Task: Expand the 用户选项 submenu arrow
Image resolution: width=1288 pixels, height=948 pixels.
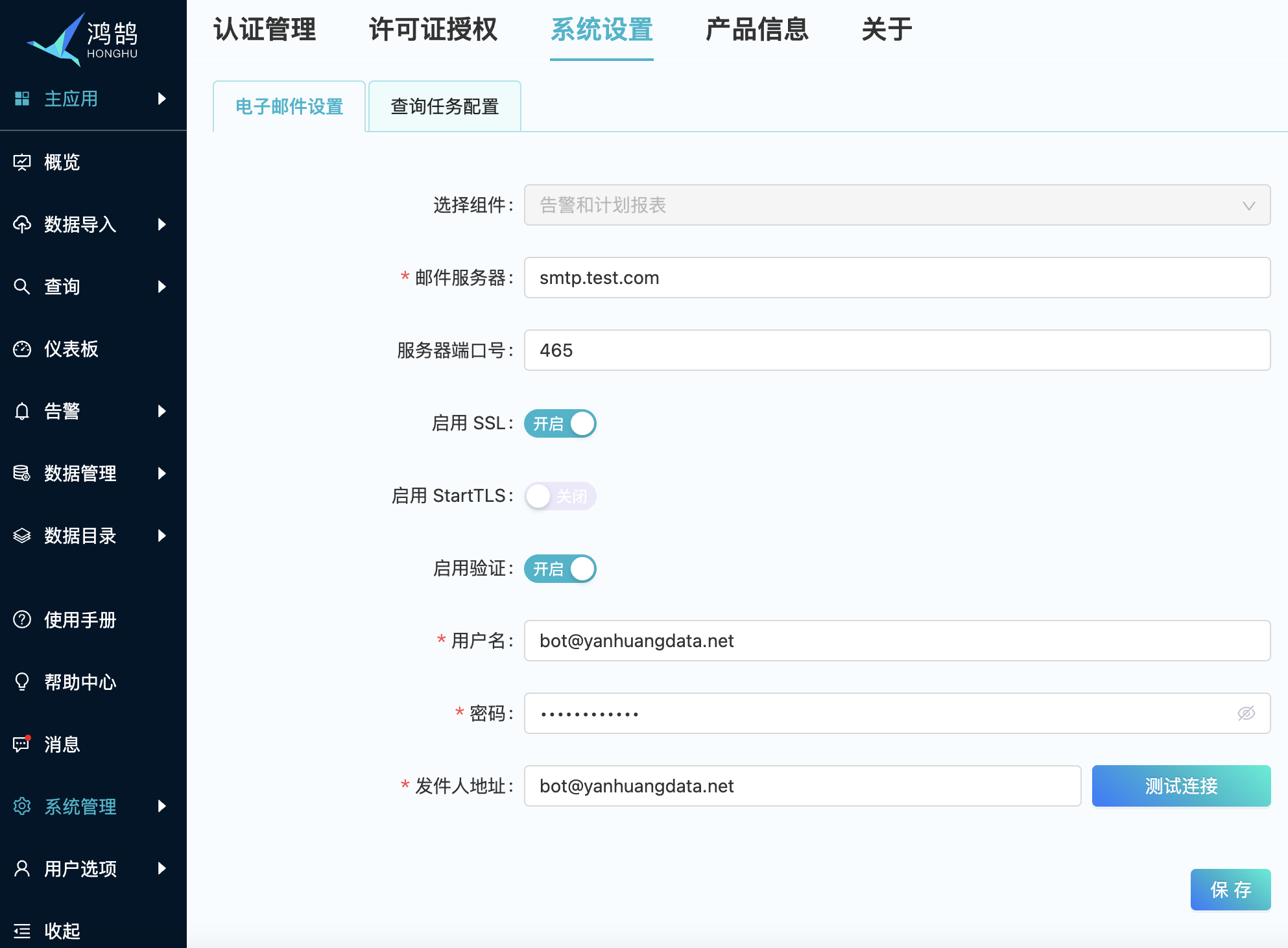Action: pos(162,868)
